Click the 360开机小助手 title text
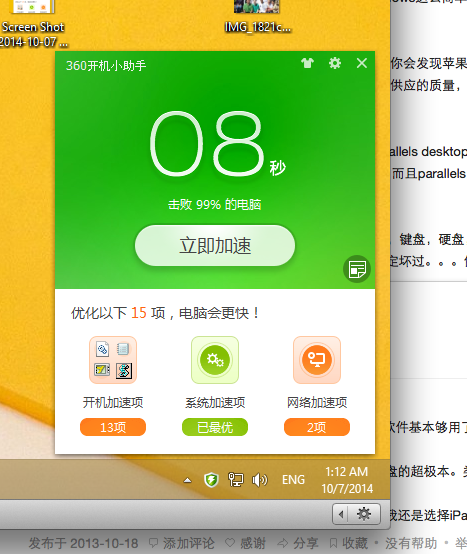 tap(106, 65)
